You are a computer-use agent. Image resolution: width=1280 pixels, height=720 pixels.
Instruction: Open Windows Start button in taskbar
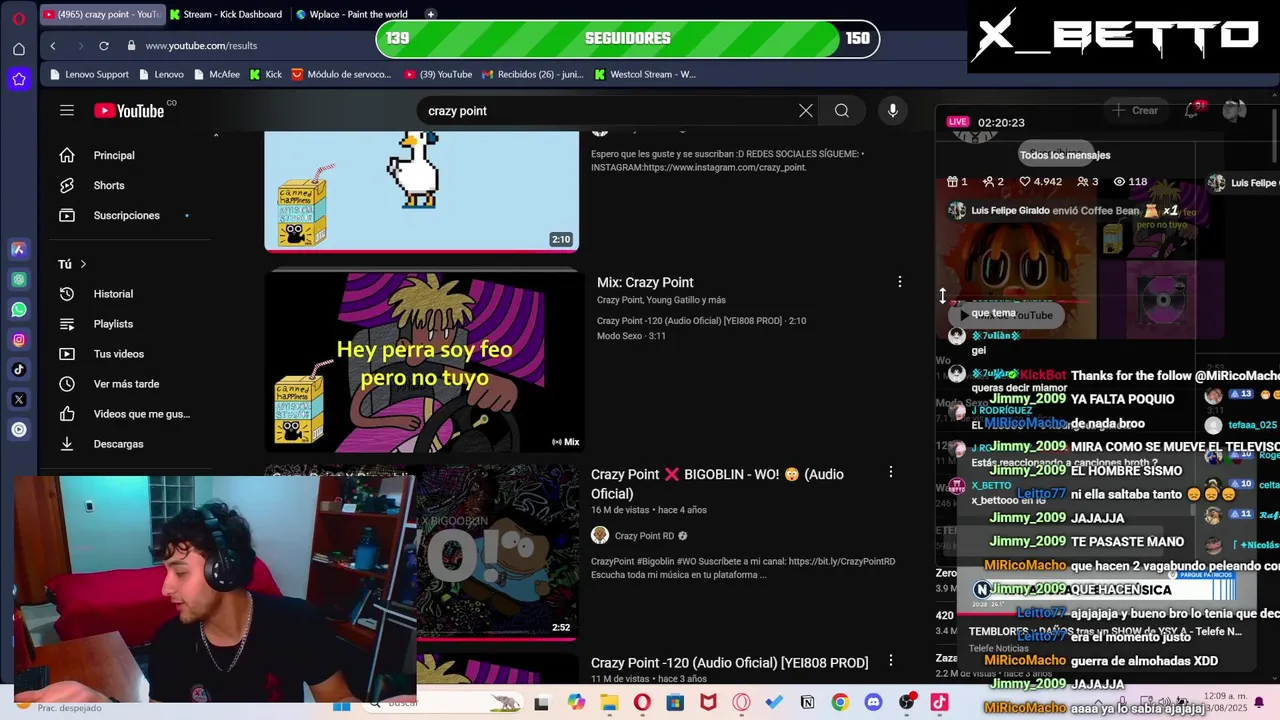341,704
